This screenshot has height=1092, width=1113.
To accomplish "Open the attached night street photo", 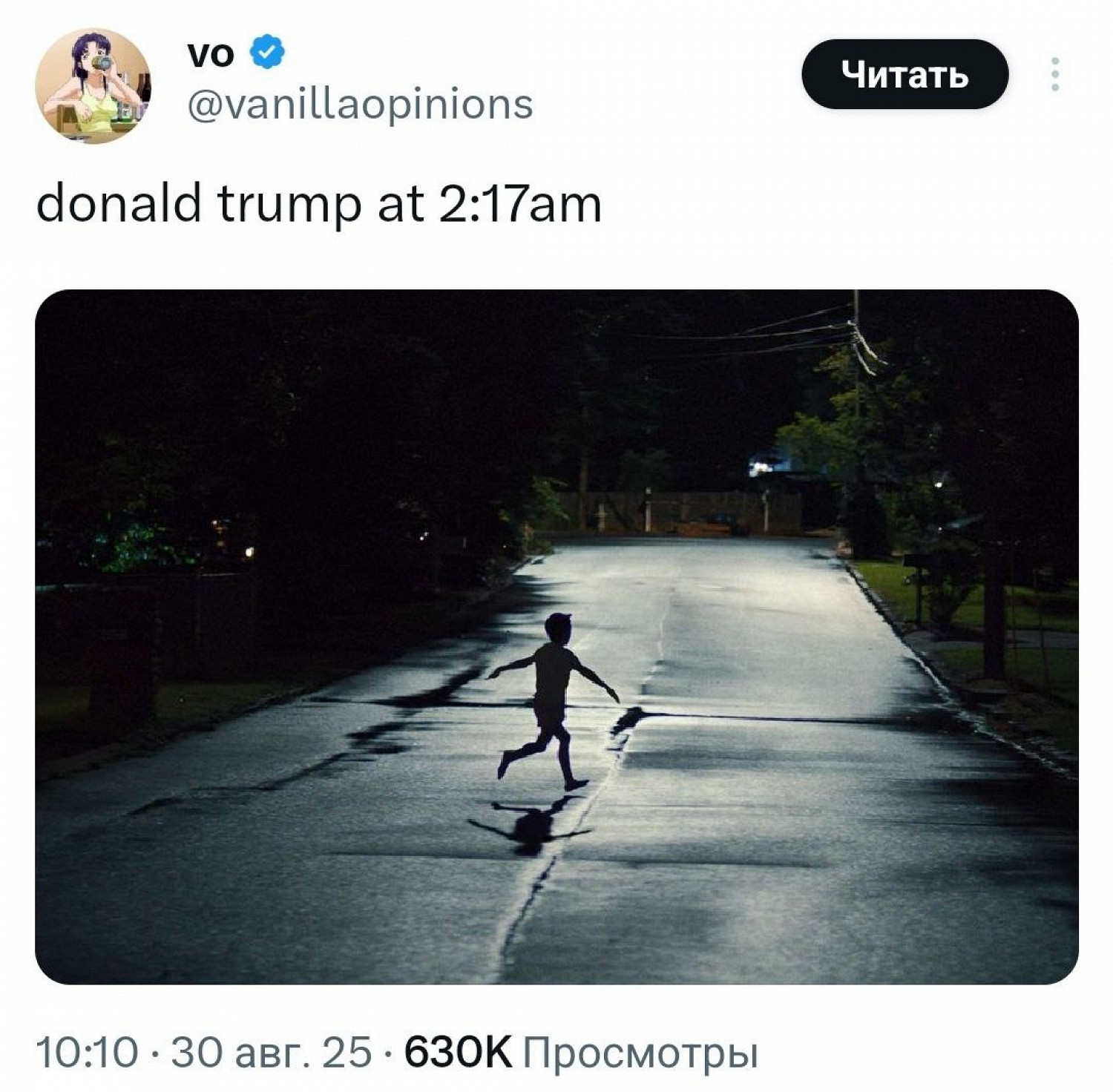I will tap(556, 637).
